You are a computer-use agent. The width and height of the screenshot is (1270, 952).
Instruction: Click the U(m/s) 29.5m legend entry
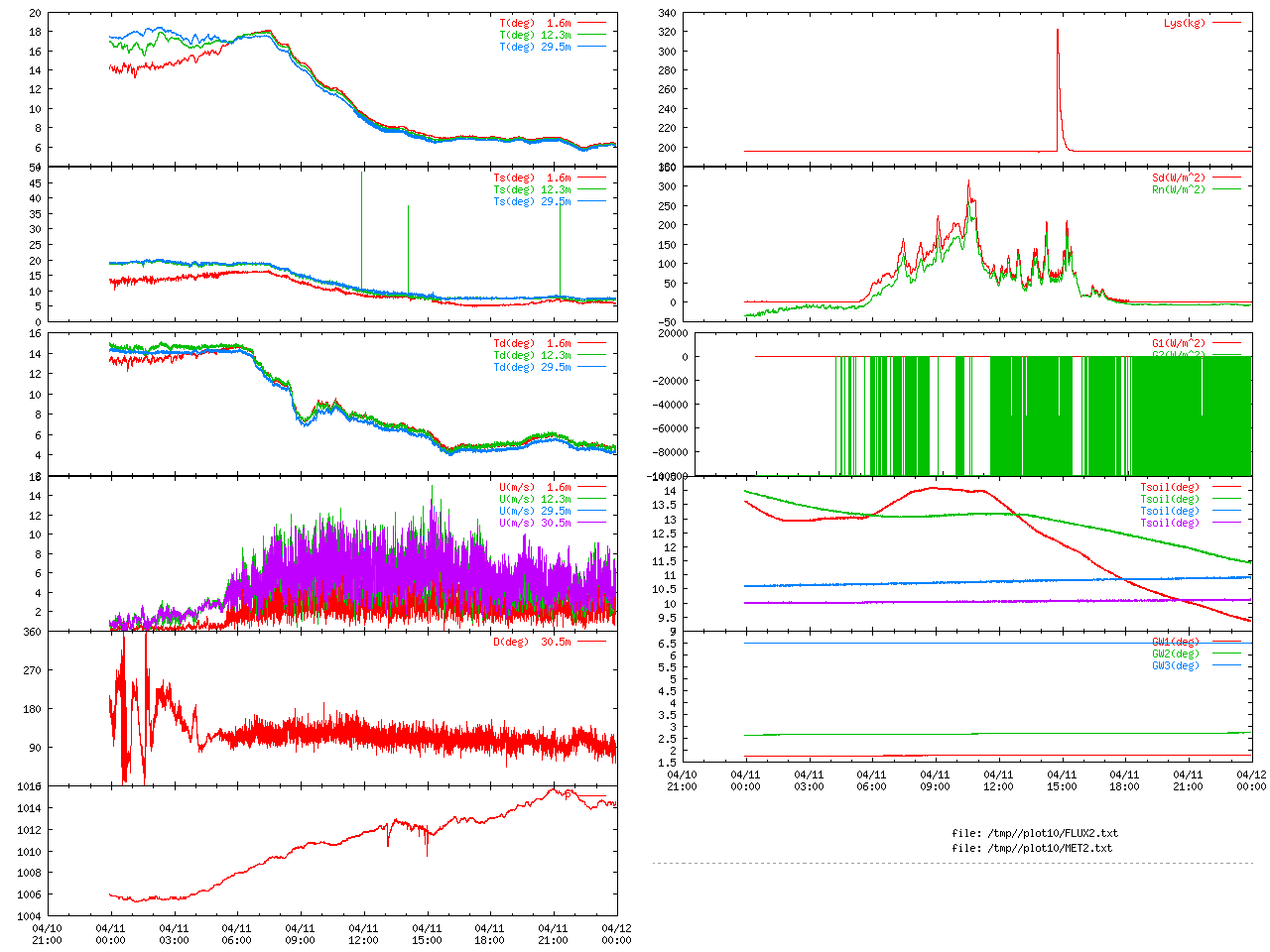[x=536, y=511]
